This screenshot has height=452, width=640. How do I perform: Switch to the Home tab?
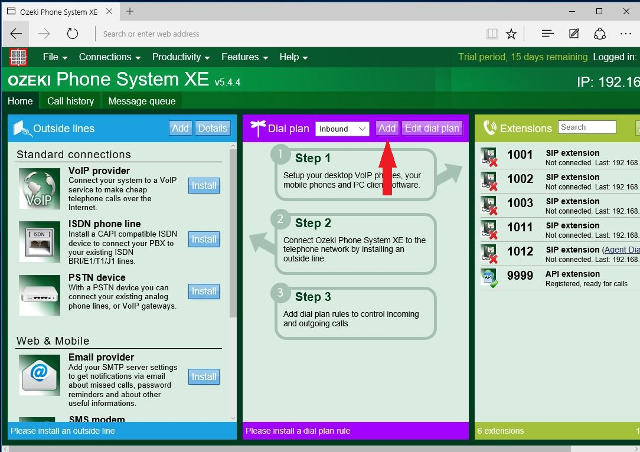pyautogui.click(x=20, y=101)
